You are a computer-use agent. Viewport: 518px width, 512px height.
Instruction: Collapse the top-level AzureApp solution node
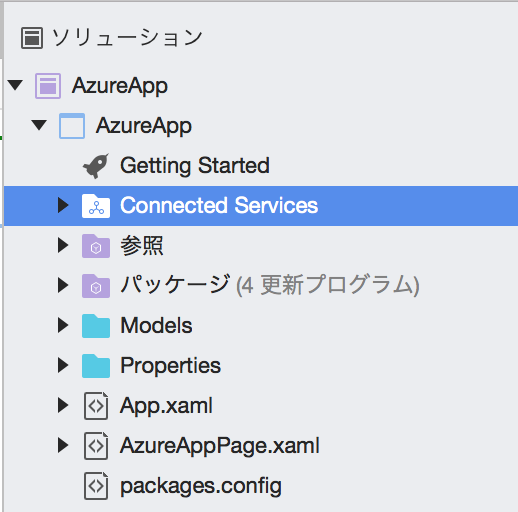coord(15,85)
